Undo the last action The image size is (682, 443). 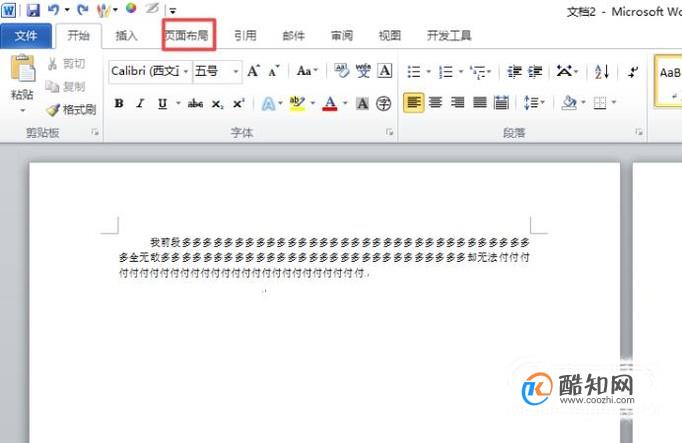(53, 9)
